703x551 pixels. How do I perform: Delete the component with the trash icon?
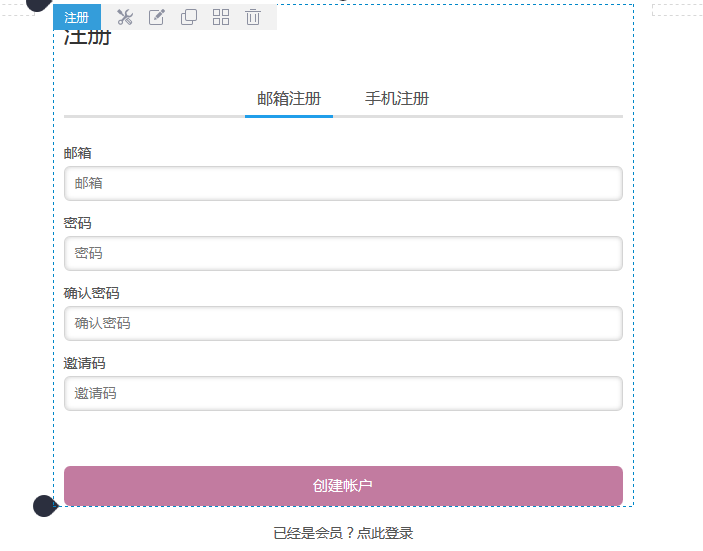coord(253,17)
